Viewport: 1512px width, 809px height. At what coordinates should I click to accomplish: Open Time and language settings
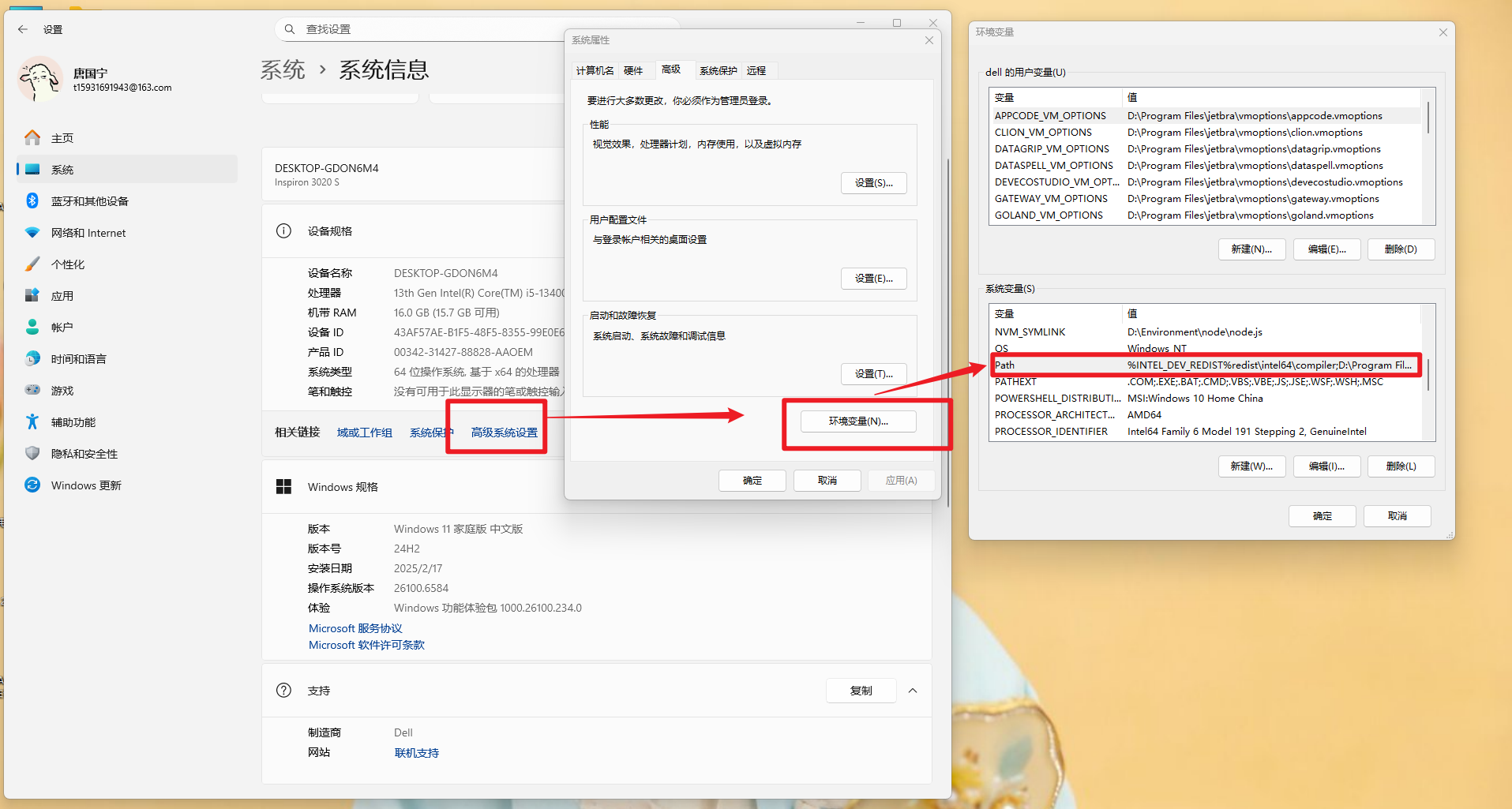[126, 359]
